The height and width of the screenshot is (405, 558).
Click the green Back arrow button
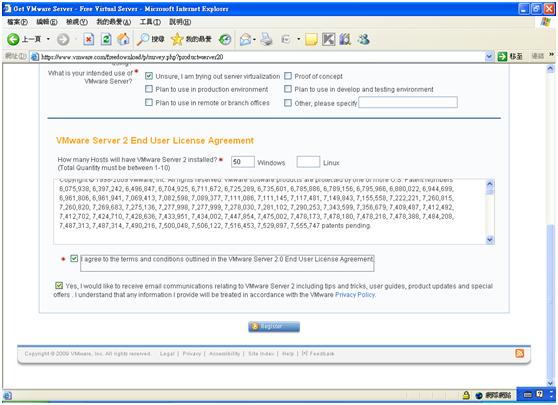(13, 39)
